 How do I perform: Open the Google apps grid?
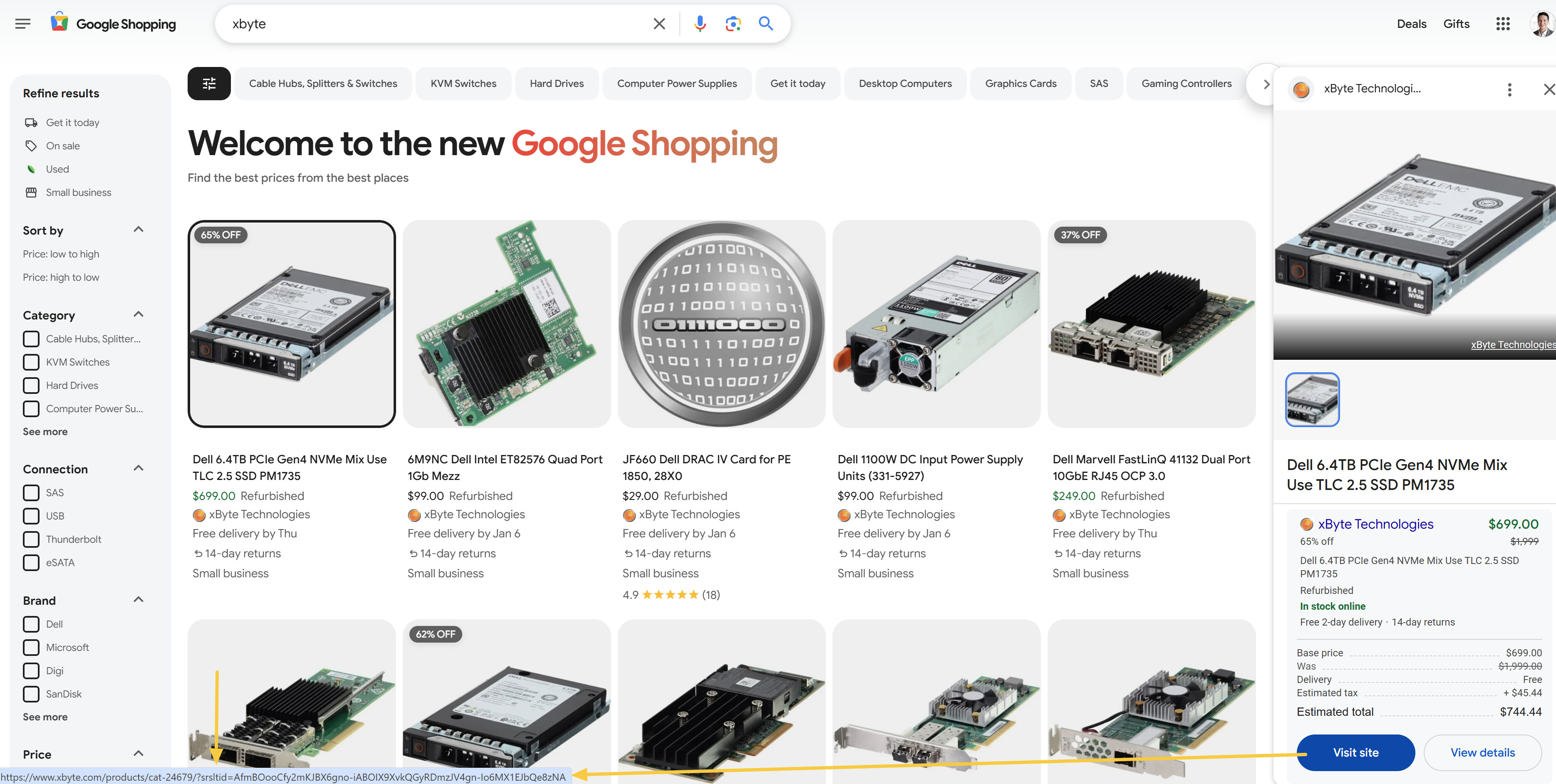1502,24
